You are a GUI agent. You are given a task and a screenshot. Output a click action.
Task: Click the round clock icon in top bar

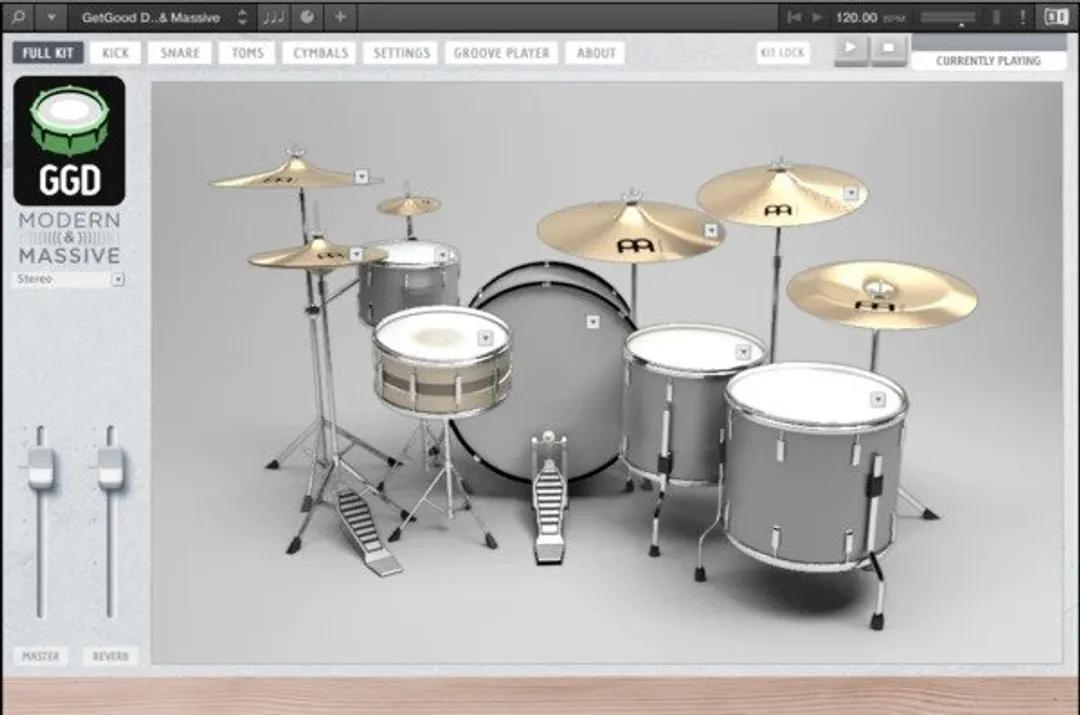point(307,17)
